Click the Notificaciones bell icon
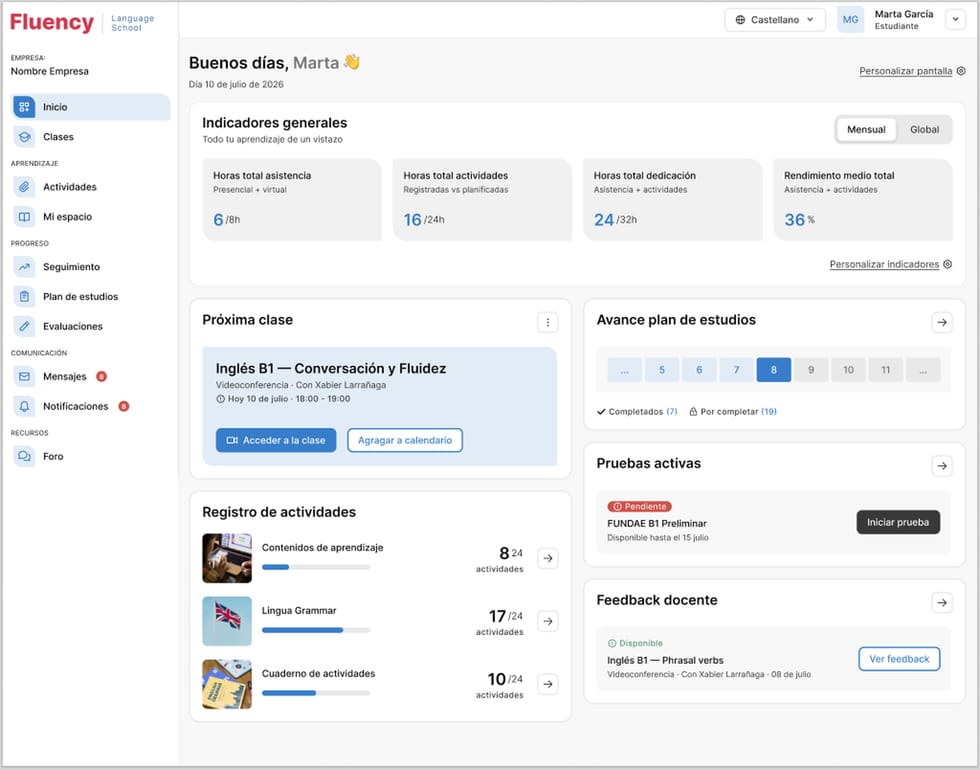The height and width of the screenshot is (770, 980). 24,406
